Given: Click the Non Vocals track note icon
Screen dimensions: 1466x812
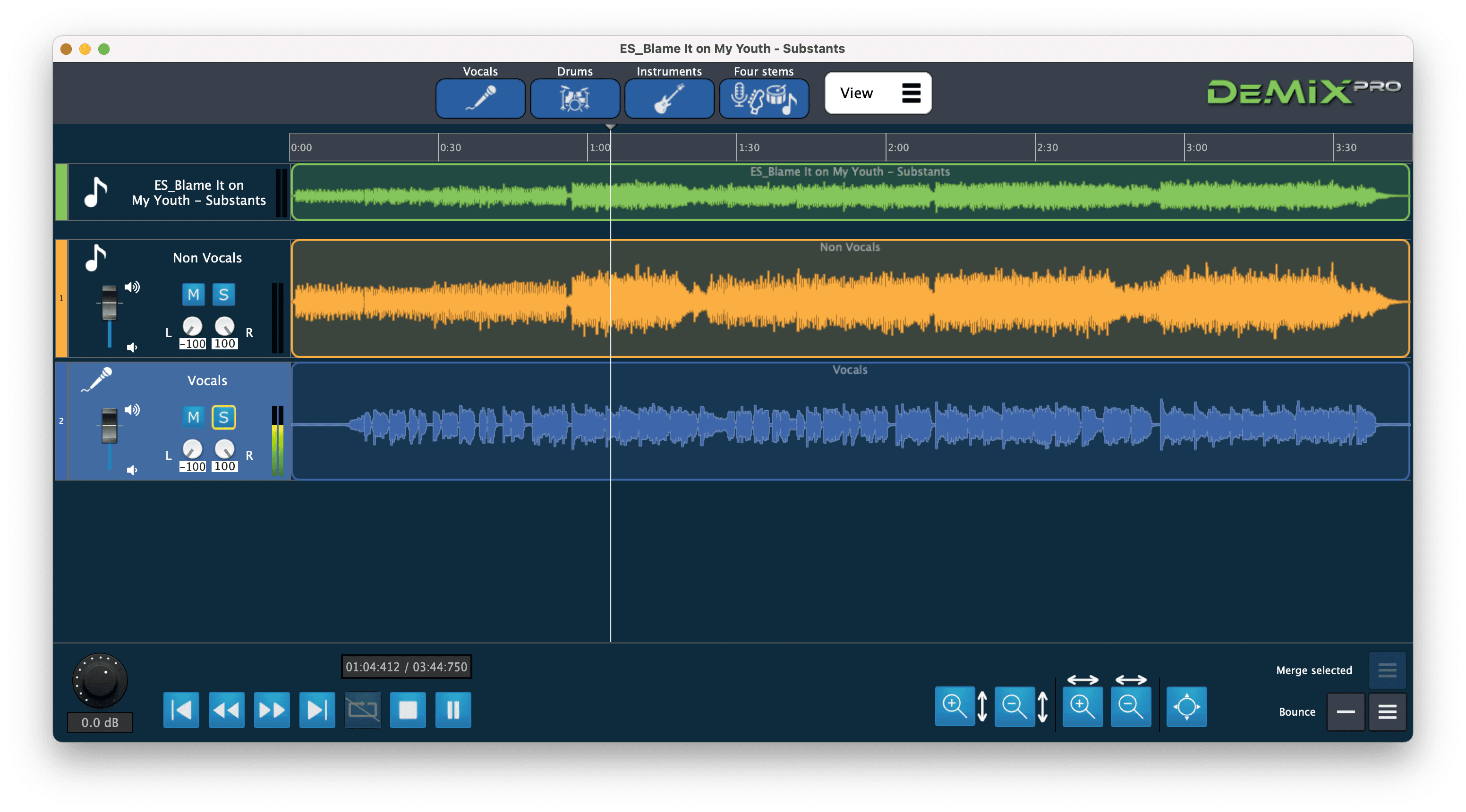Looking at the screenshot, I should point(95,258).
